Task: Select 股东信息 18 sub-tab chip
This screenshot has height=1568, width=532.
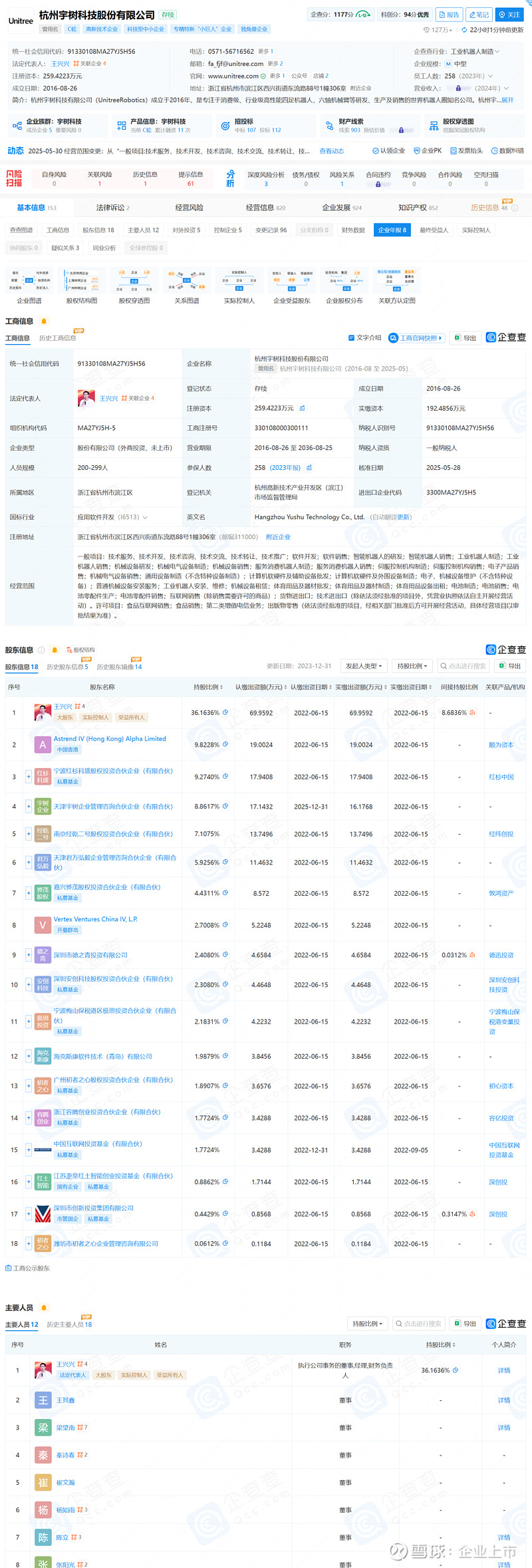Action: (x=98, y=230)
